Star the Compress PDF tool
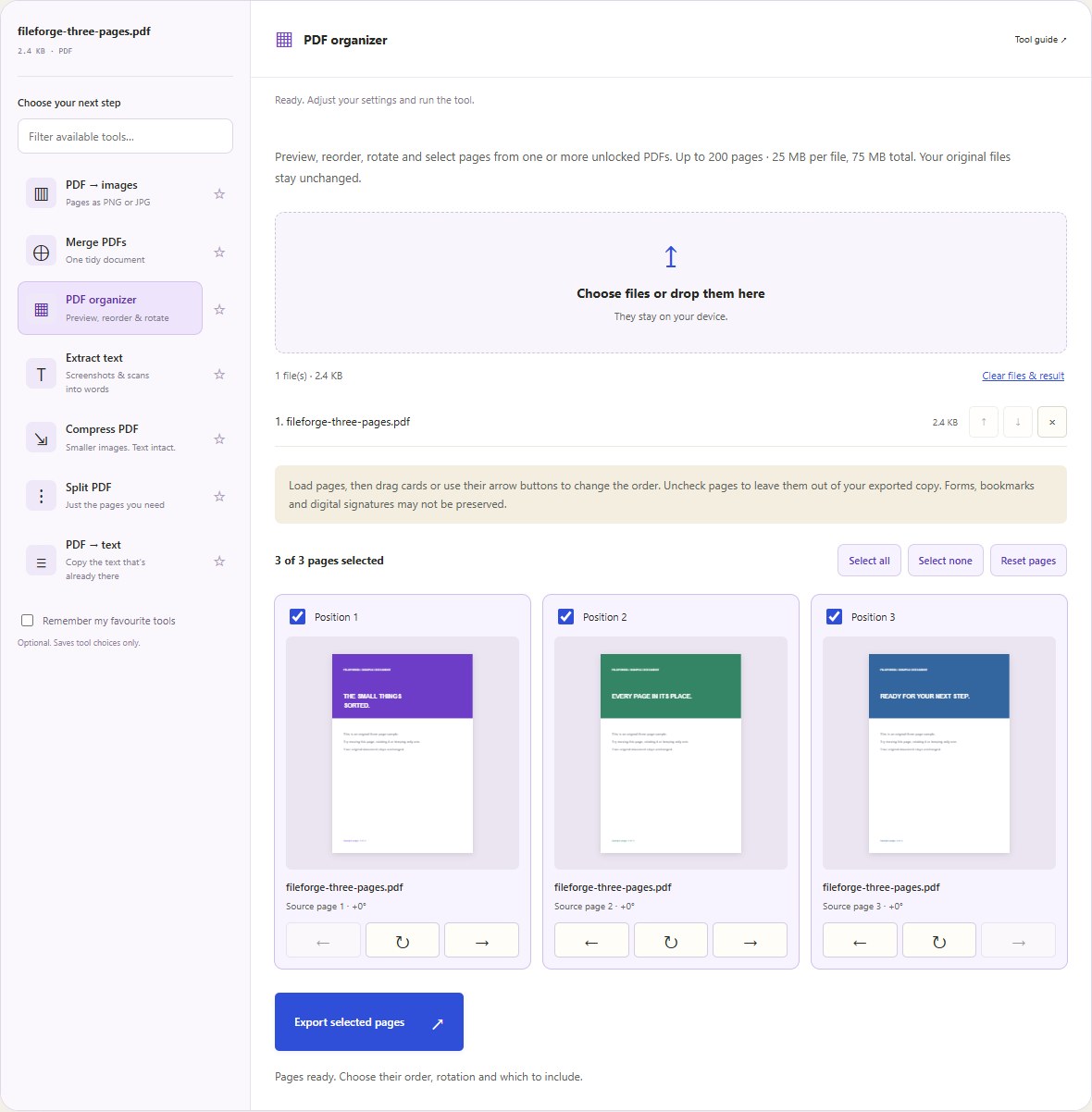The image size is (1092, 1112). point(219,439)
